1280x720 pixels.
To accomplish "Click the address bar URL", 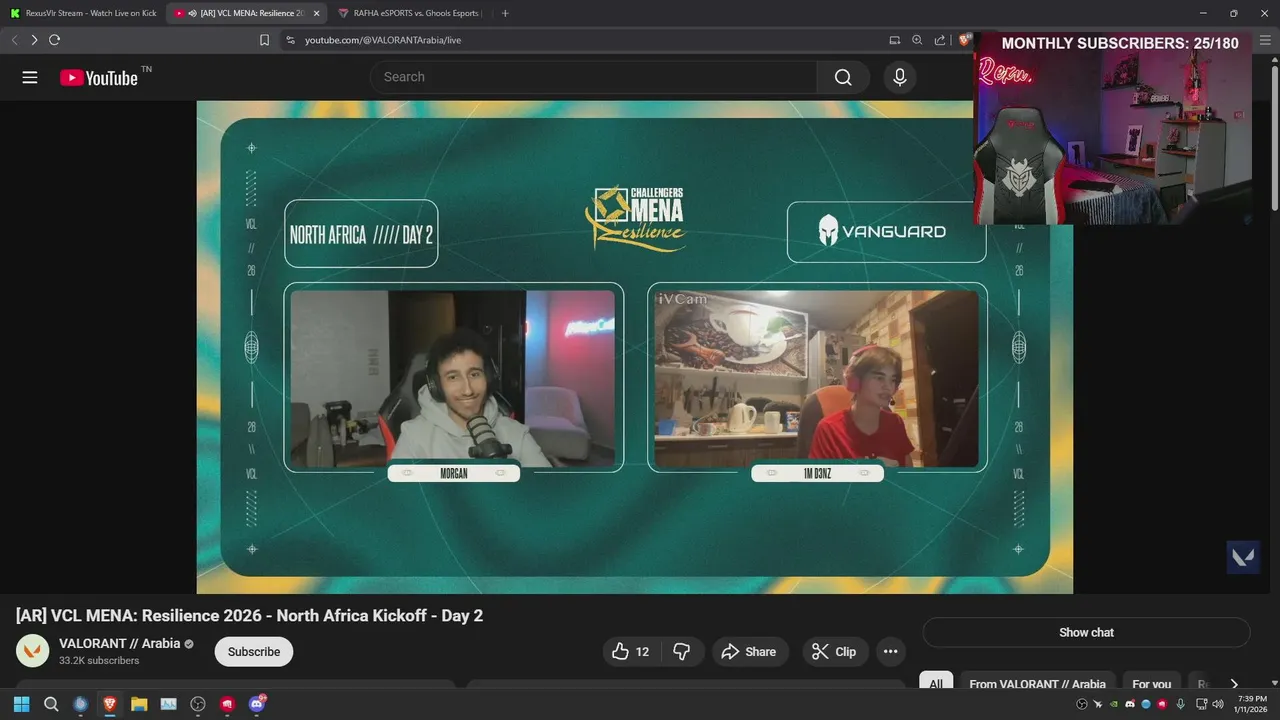I will point(383,40).
